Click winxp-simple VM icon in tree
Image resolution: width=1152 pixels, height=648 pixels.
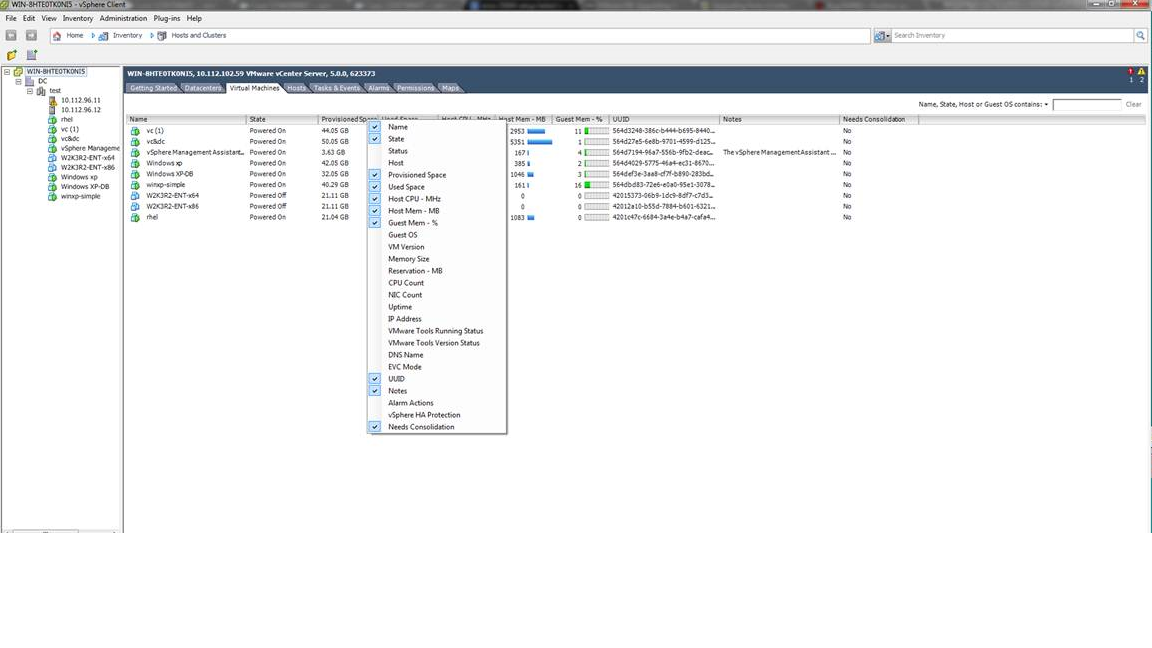[52, 197]
